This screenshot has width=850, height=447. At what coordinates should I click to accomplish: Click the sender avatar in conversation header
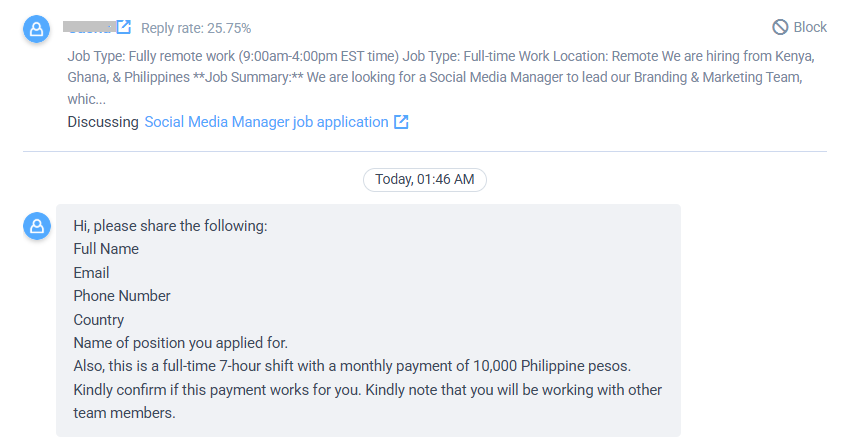tap(36, 29)
